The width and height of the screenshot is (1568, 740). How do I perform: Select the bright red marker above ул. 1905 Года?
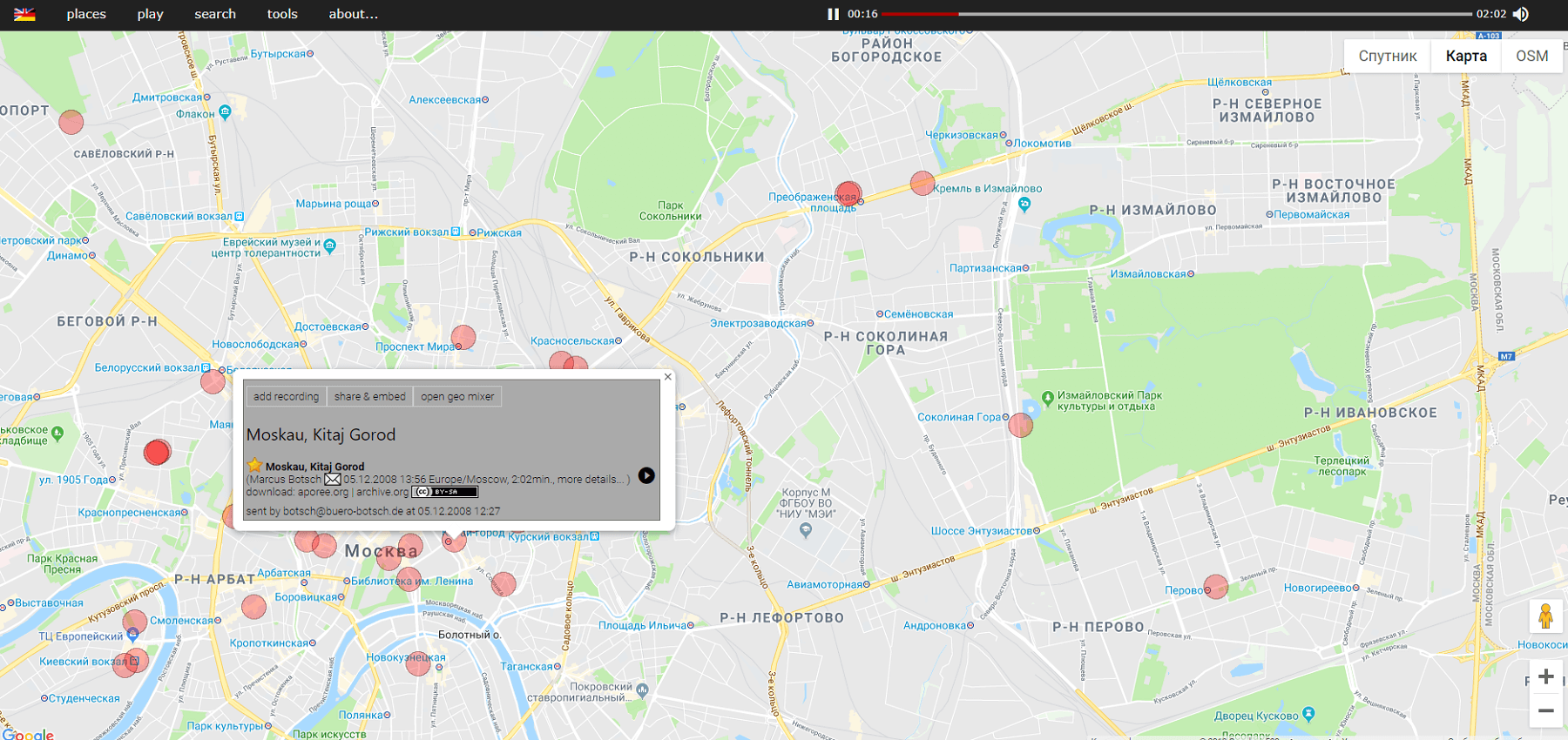point(157,452)
